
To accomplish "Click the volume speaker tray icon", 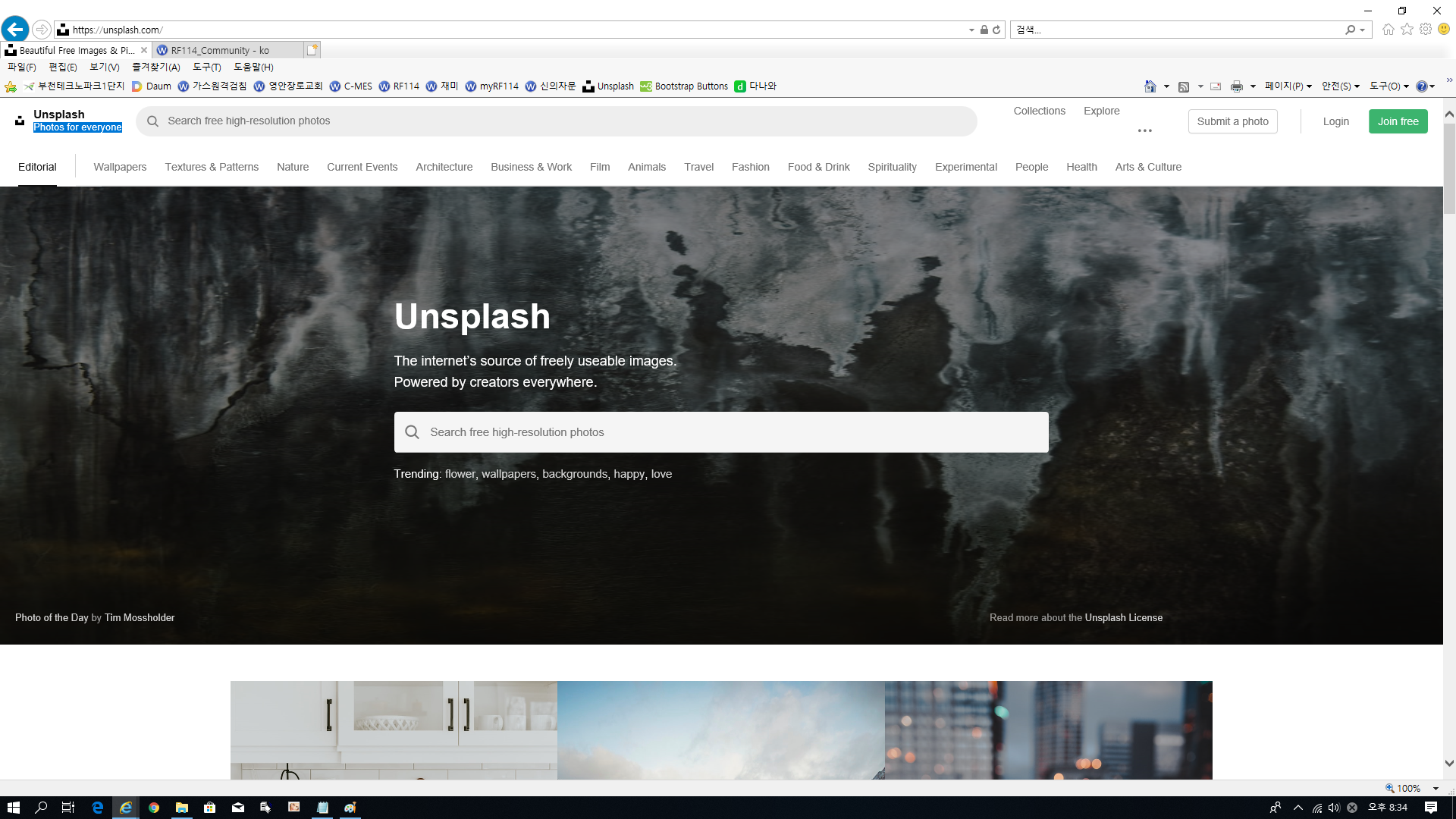I will click(x=1334, y=808).
